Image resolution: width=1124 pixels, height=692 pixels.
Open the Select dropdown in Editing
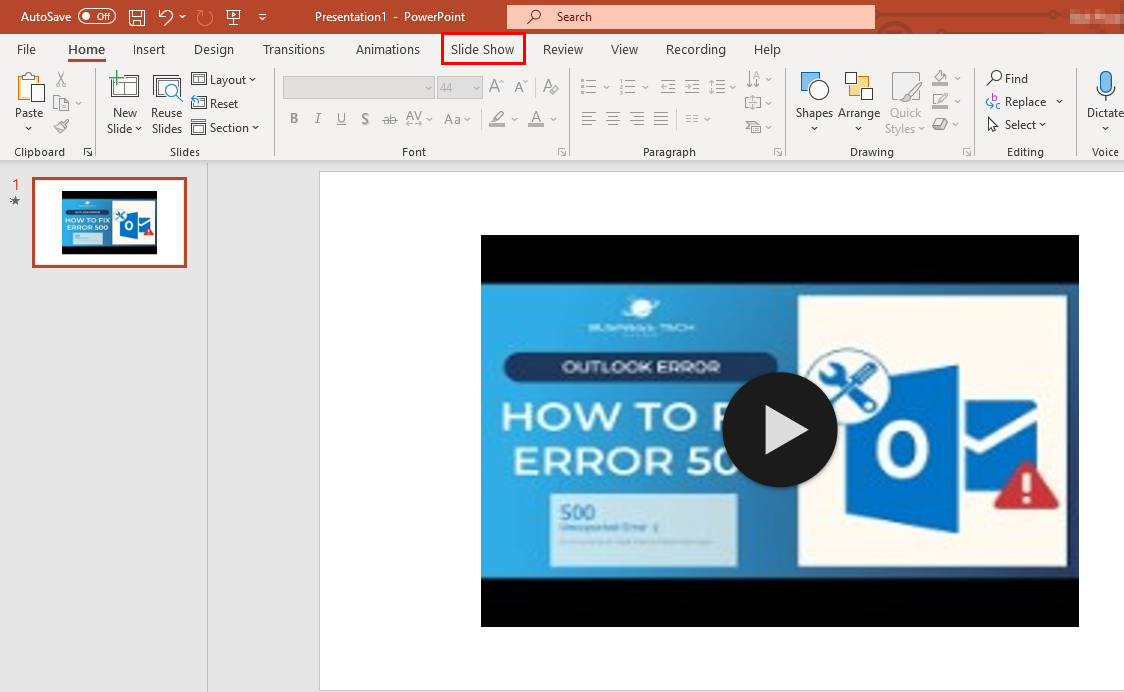(x=1017, y=125)
